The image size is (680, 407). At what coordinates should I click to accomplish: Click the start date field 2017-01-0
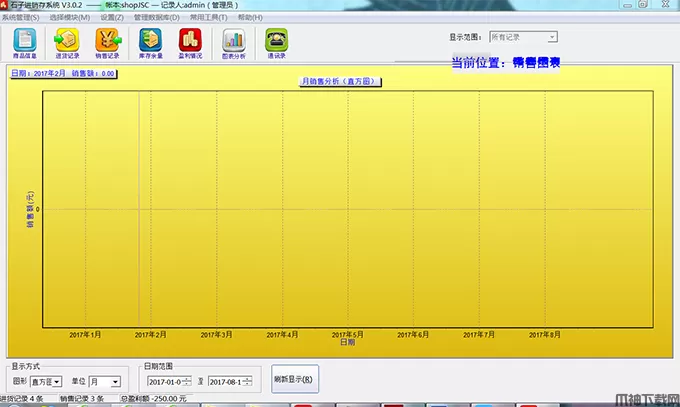tap(166, 381)
